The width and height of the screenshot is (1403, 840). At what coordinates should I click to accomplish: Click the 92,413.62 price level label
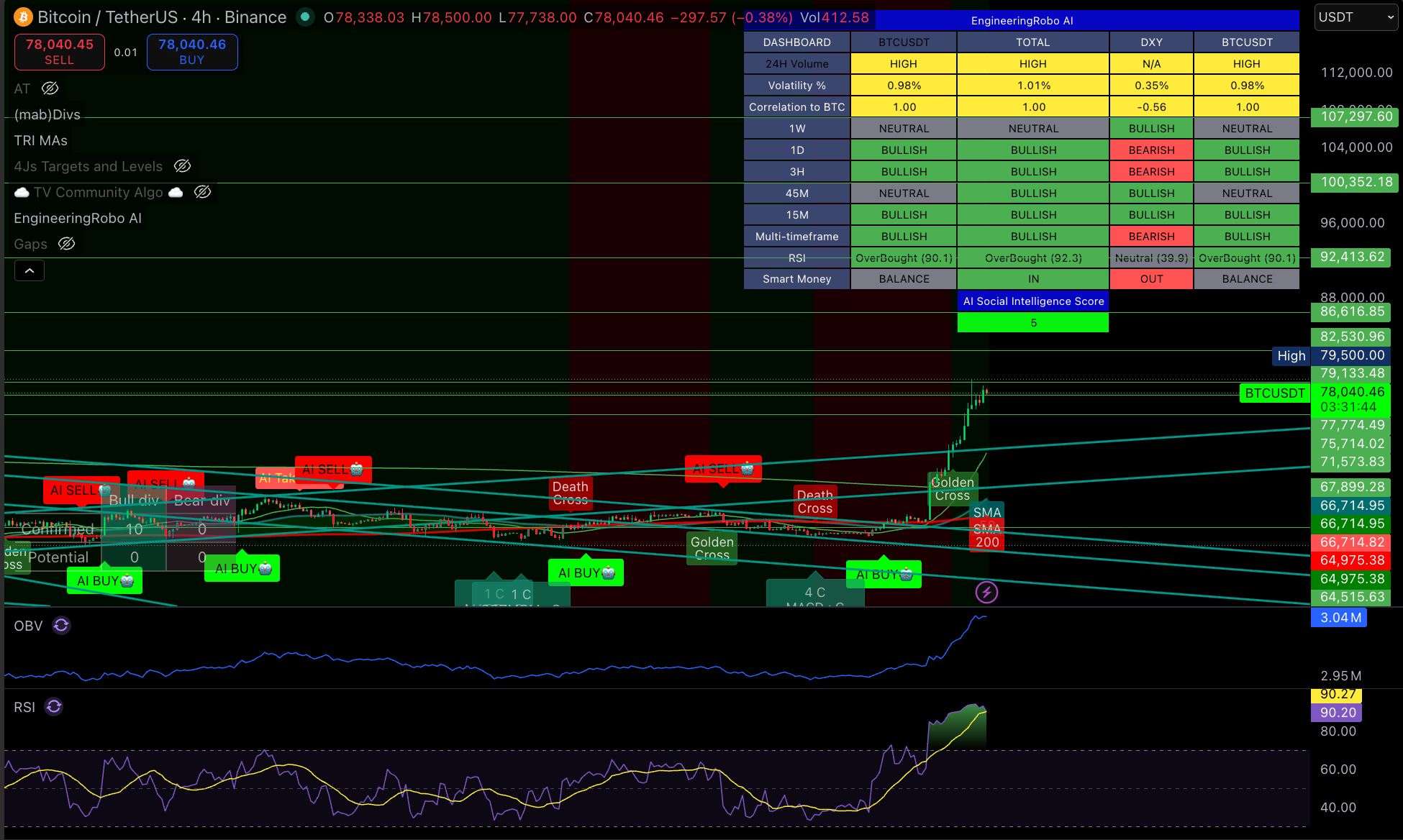(1351, 257)
